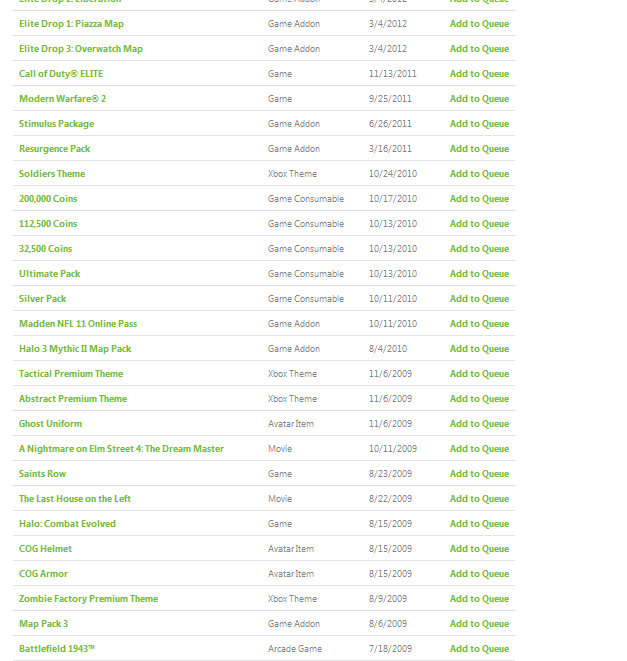Open Battlefield 1943 arcade game link
Image resolution: width=627 pixels, height=661 pixels.
tap(57, 649)
